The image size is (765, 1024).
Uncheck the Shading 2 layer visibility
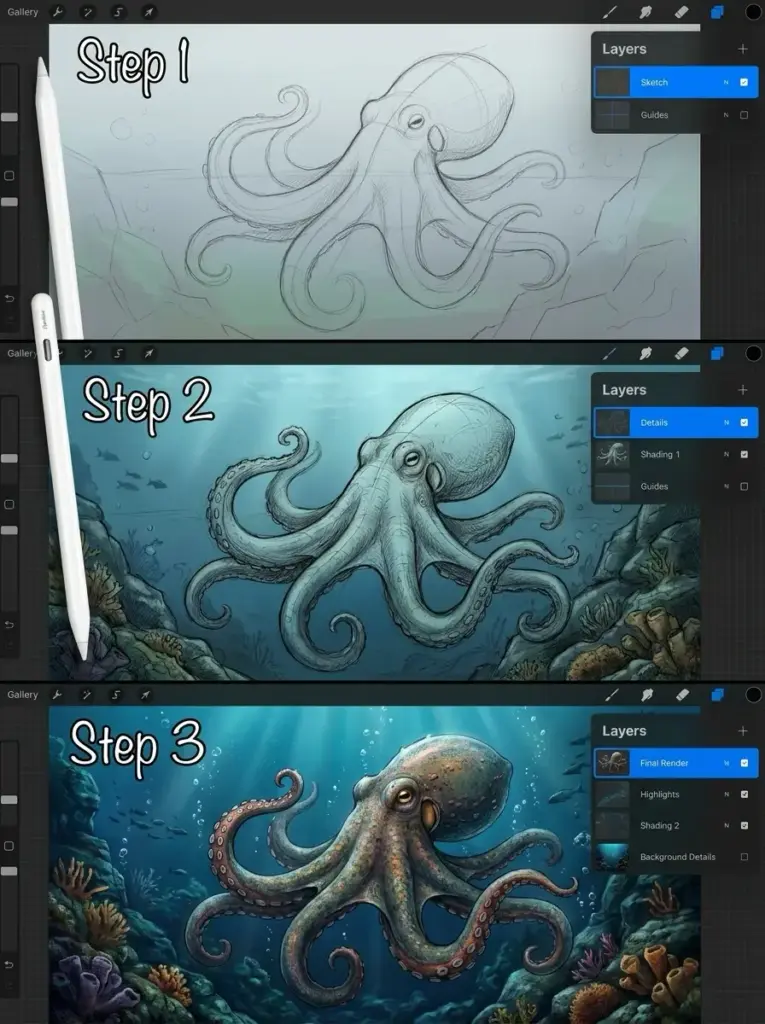744,825
